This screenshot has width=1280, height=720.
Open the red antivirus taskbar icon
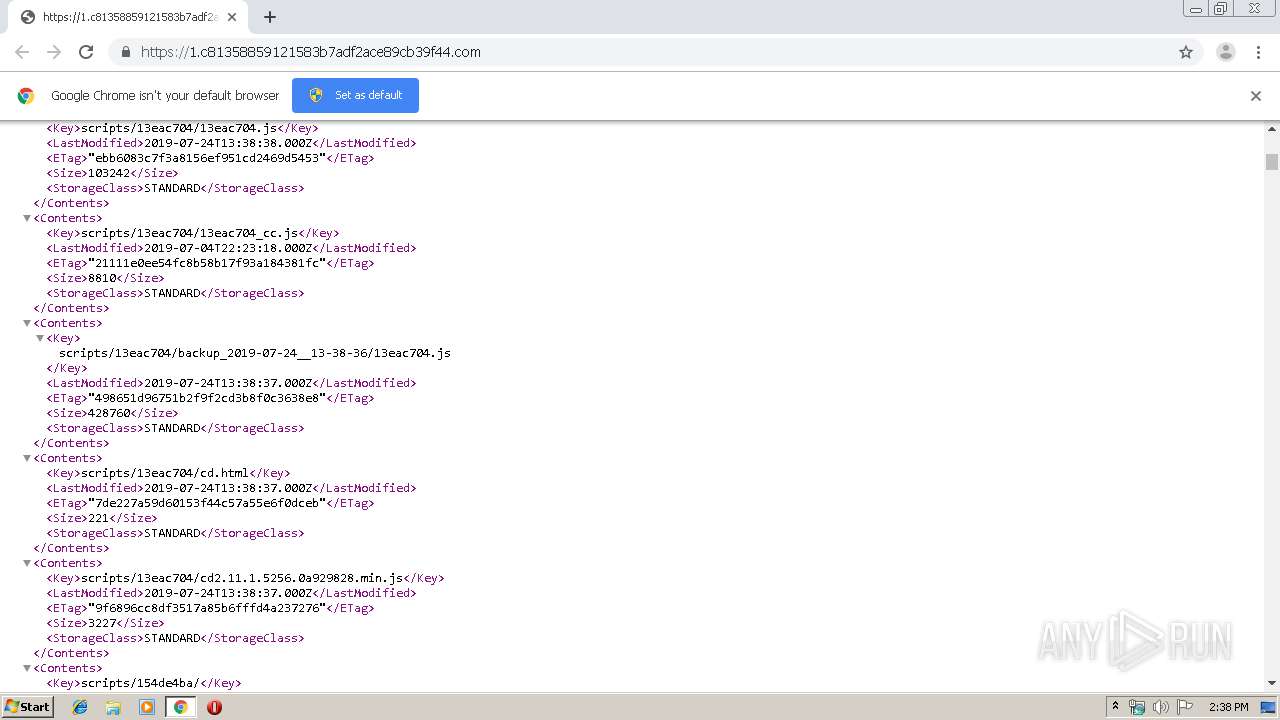pyautogui.click(x=214, y=707)
